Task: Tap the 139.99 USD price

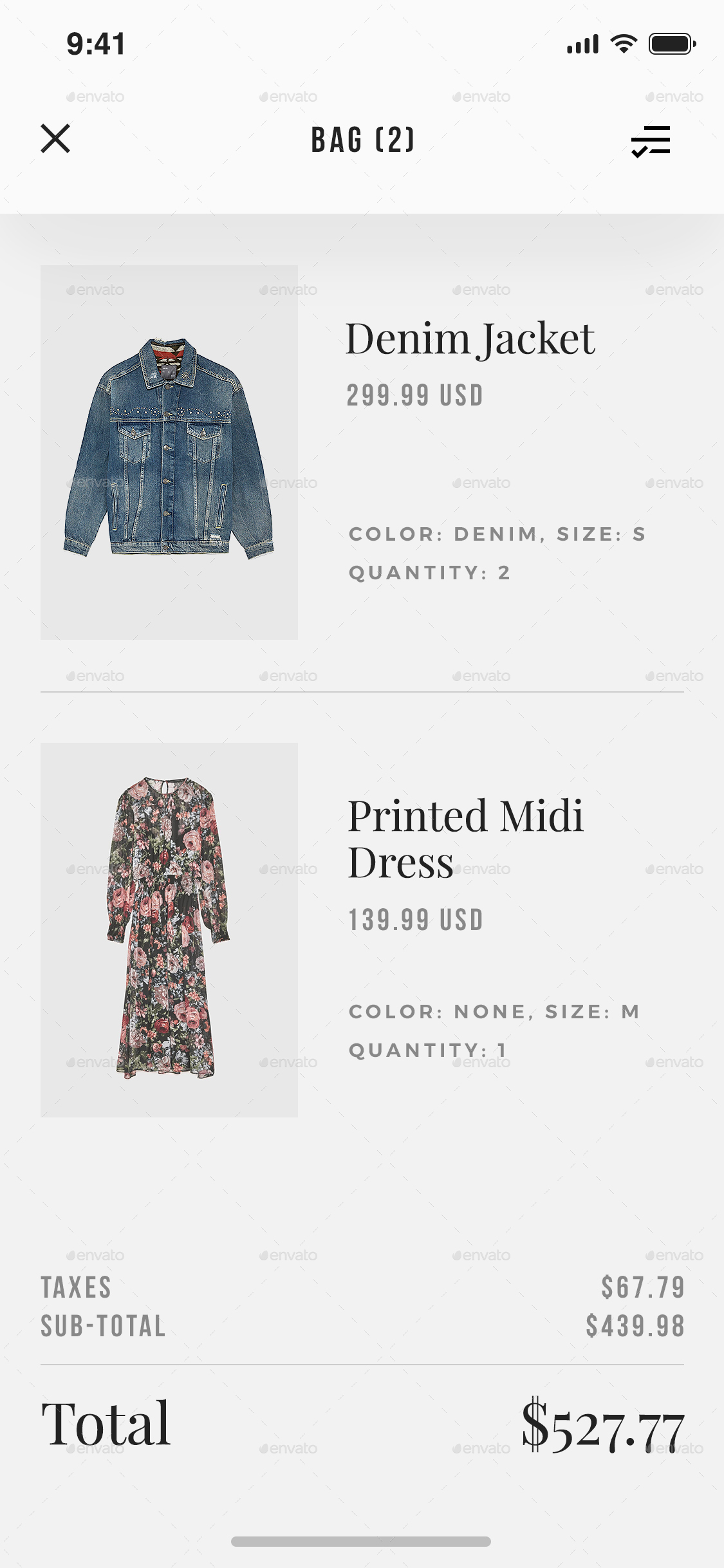Action: (415, 920)
